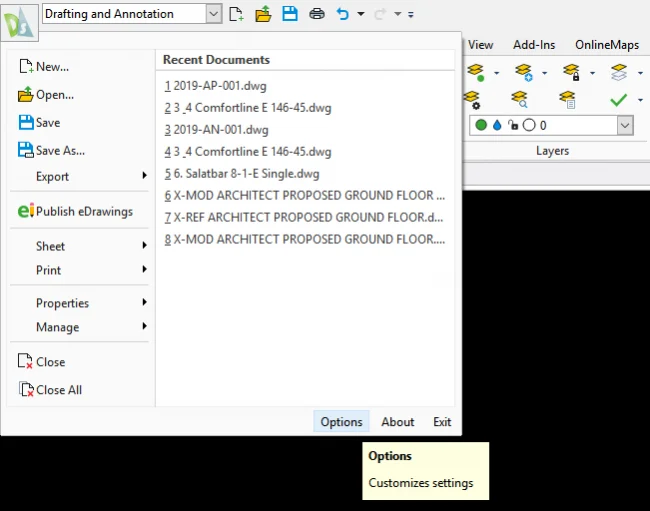The width and height of the screenshot is (650, 511).
Task: Click the Print icon in quick access toolbar
Action: [316, 14]
